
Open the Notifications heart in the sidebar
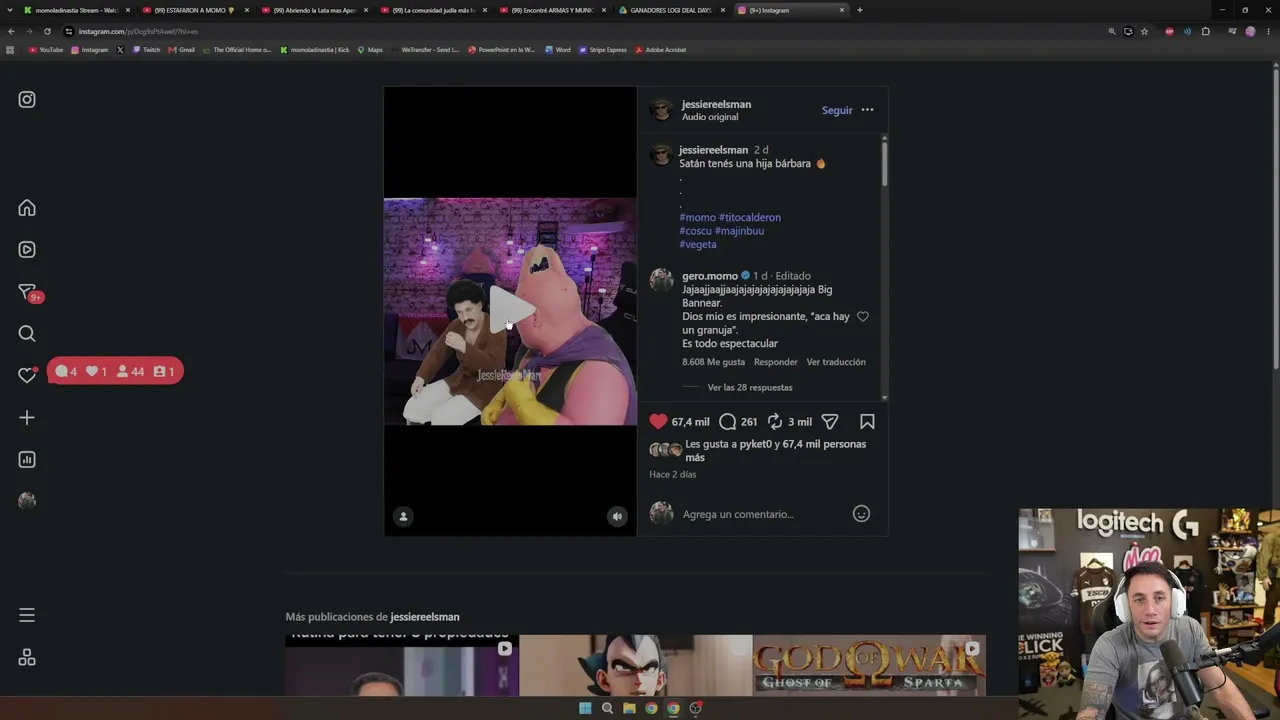tap(27, 375)
